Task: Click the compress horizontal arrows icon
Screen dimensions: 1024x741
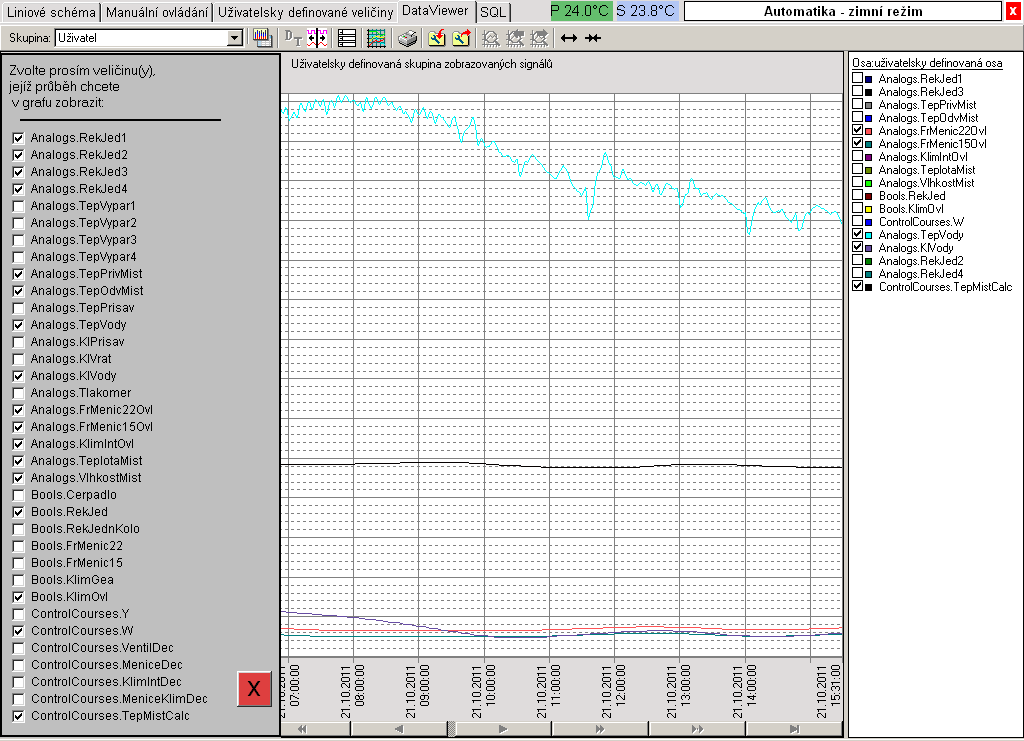Action: pos(593,38)
